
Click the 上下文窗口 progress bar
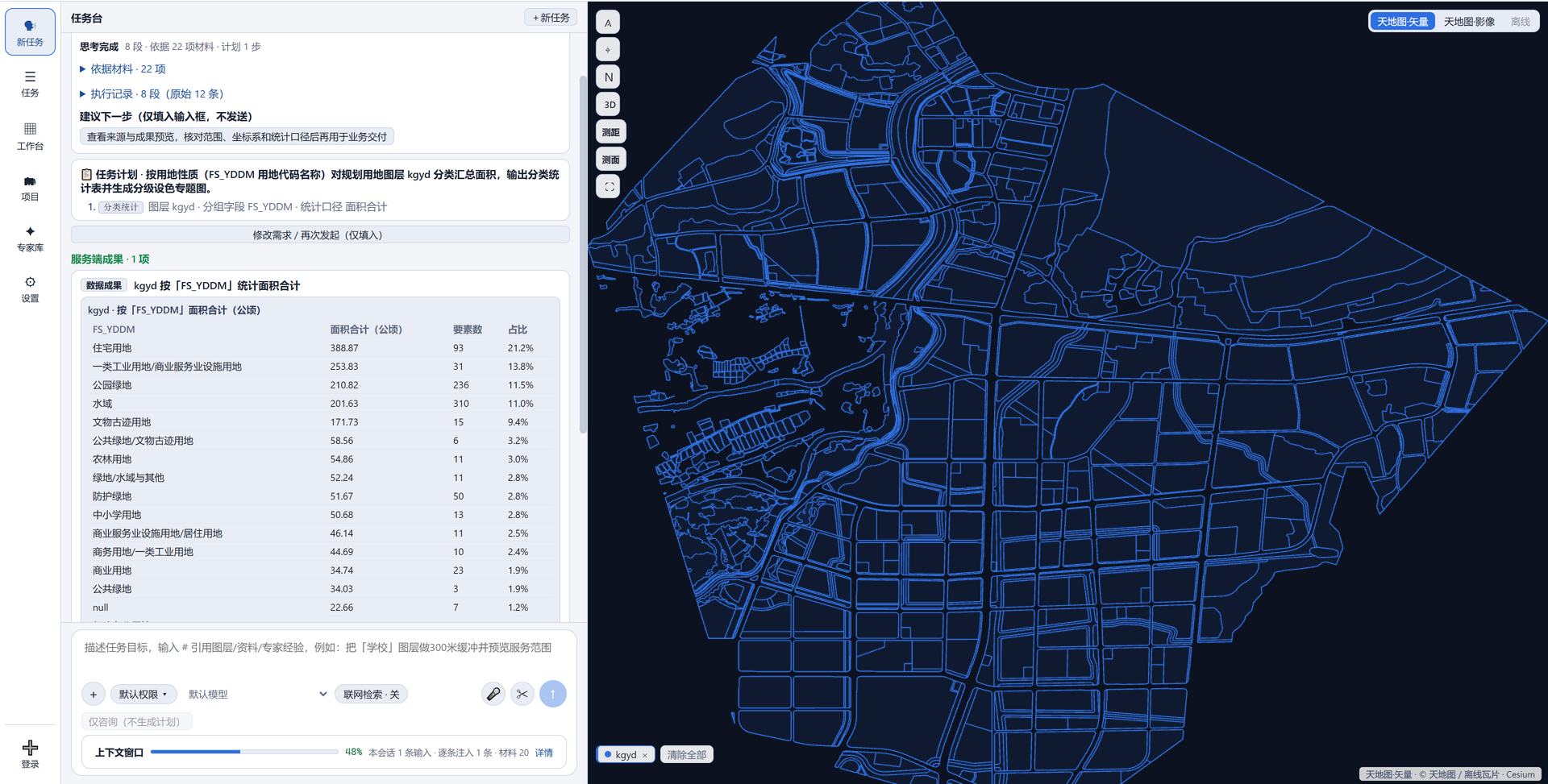click(x=244, y=752)
